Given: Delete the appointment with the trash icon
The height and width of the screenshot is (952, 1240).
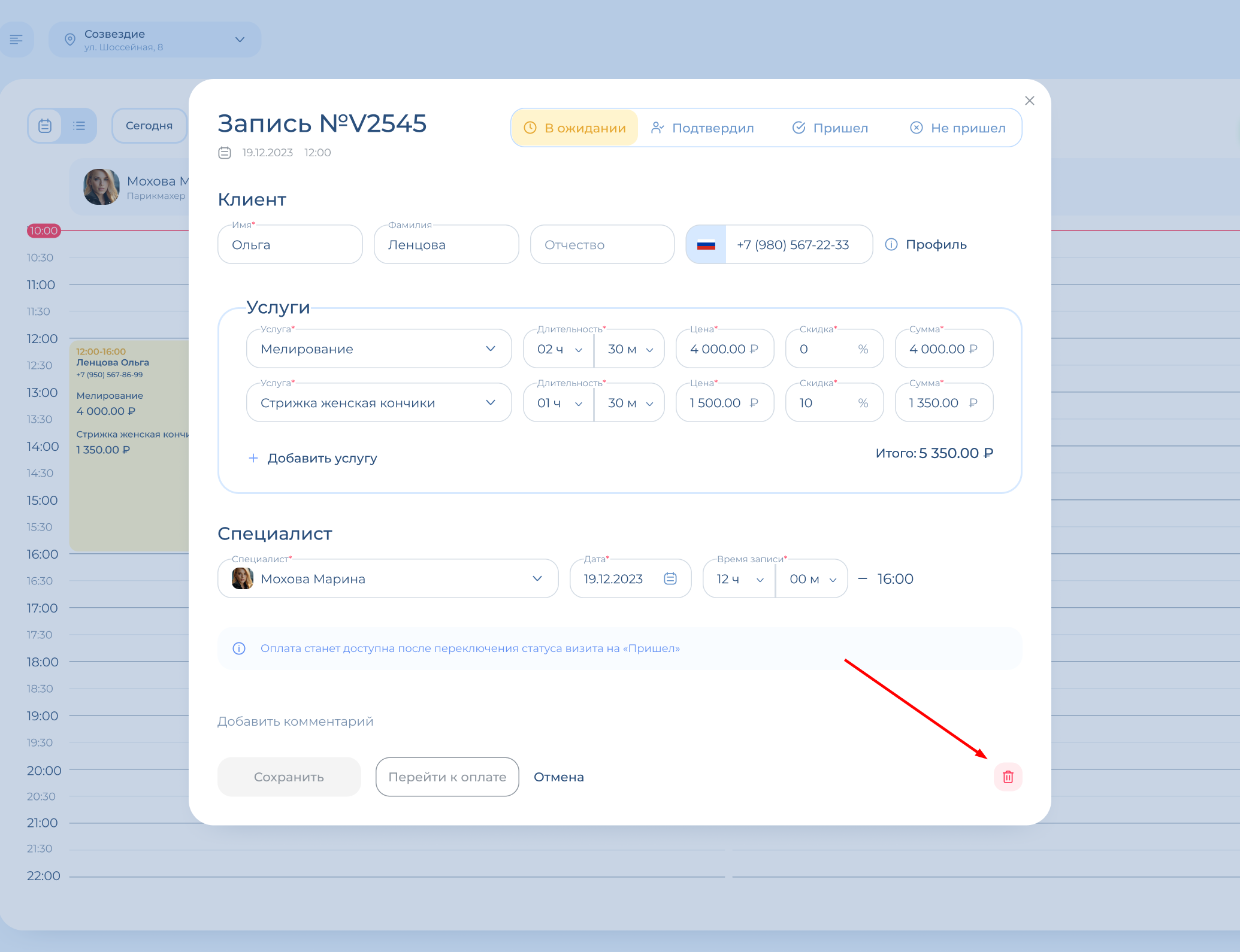Looking at the screenshot, I should [x=1008, y=777].
